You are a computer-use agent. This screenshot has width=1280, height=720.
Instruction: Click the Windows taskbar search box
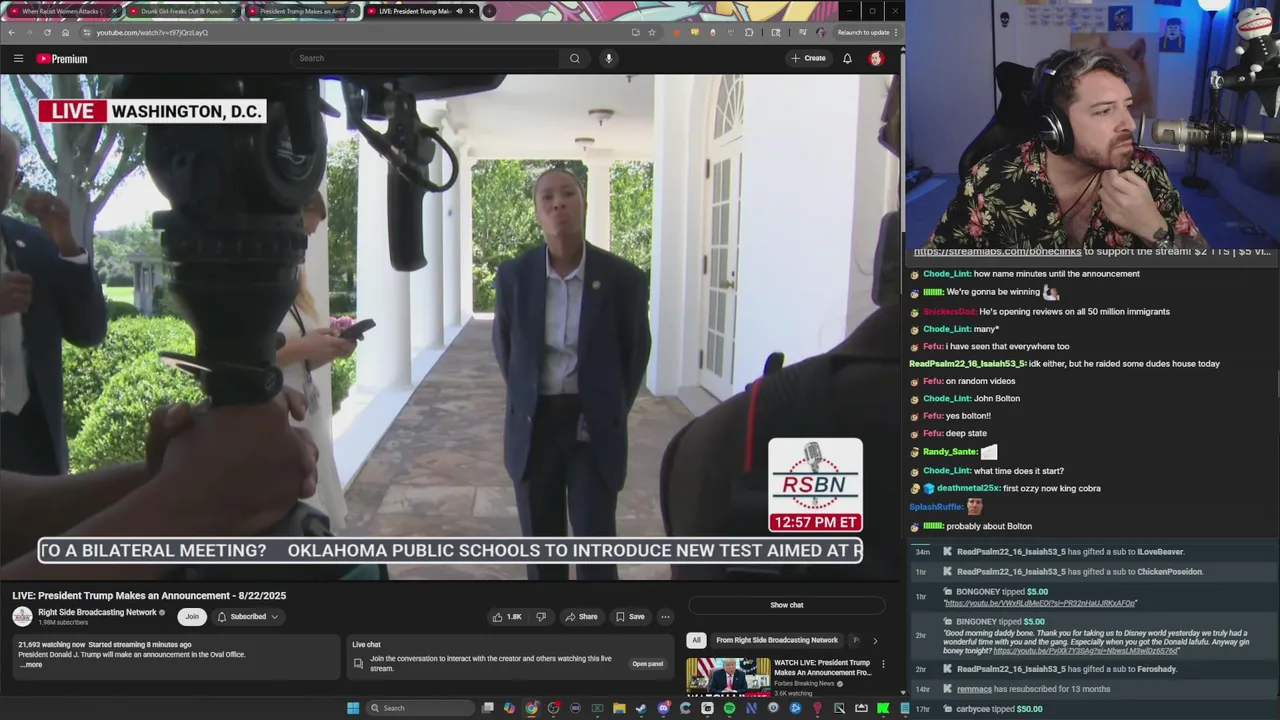[x=418, y=708]
